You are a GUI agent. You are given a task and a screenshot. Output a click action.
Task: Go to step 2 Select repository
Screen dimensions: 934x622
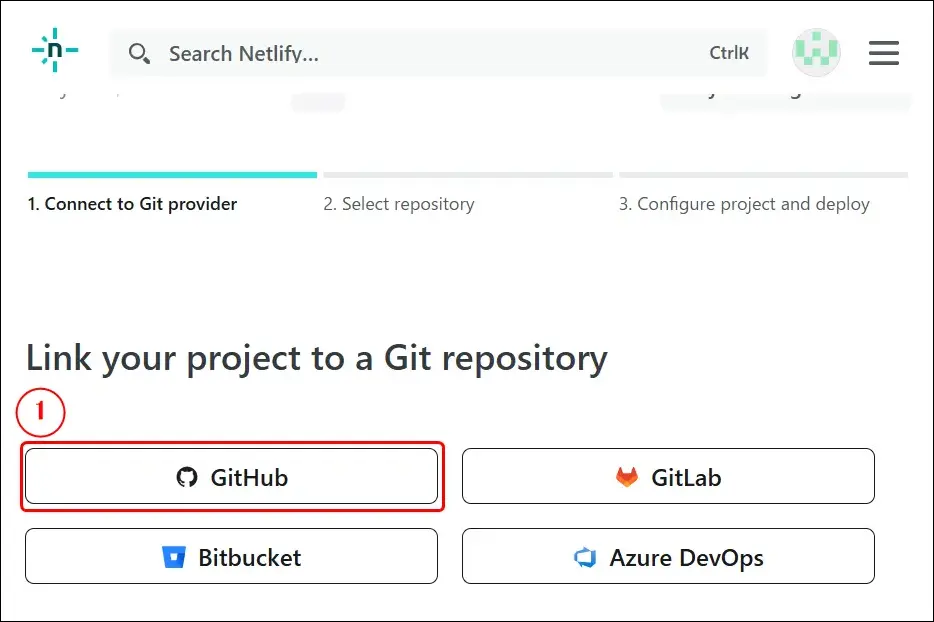point(398,204)
